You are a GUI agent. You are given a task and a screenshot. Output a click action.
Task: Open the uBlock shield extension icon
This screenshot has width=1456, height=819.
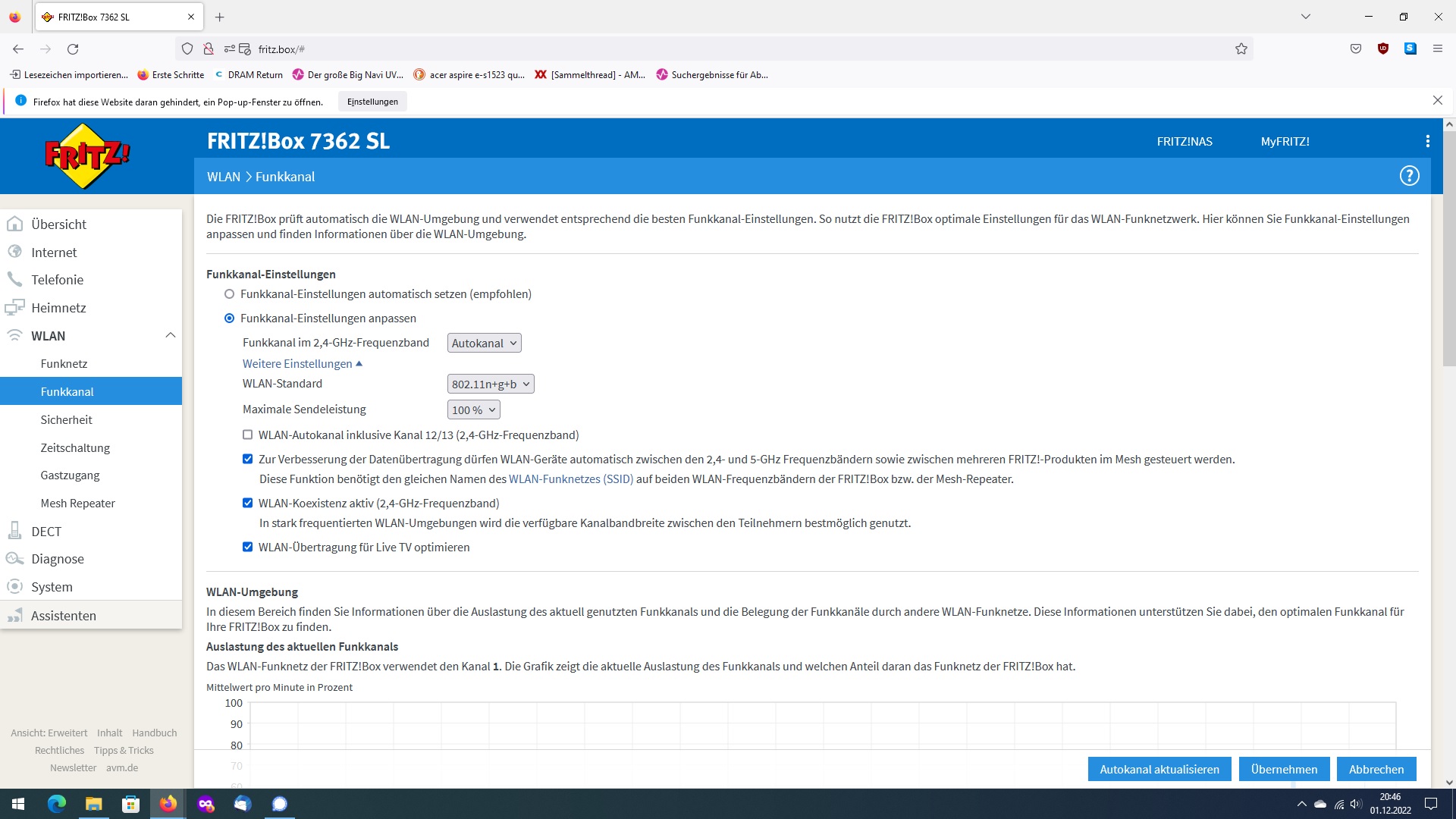pyautogui.click(x=1383, y=49)
